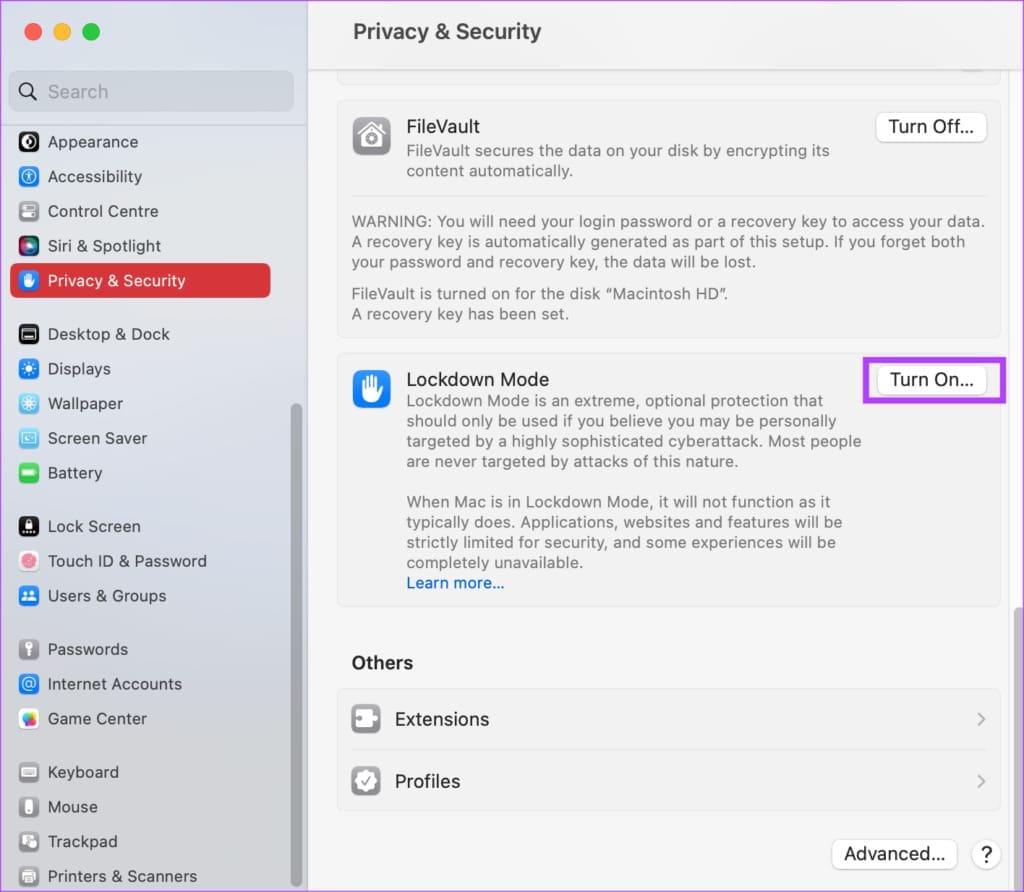Select the Accessibility icon in sidebar
Viewport: 1024px width, 892px height.
tap(29, 177)
